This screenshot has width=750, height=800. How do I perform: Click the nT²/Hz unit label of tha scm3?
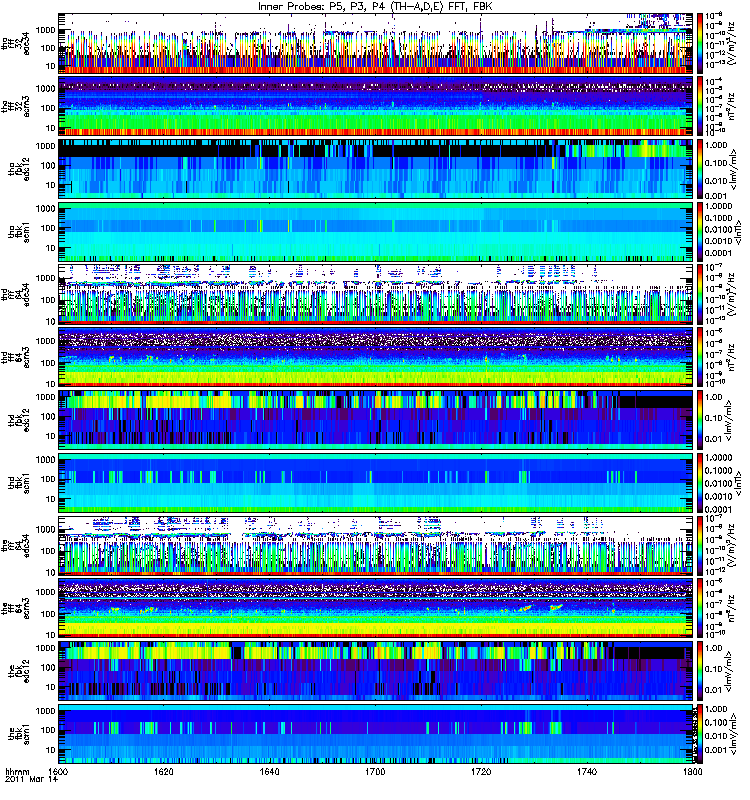pos(731,106)
